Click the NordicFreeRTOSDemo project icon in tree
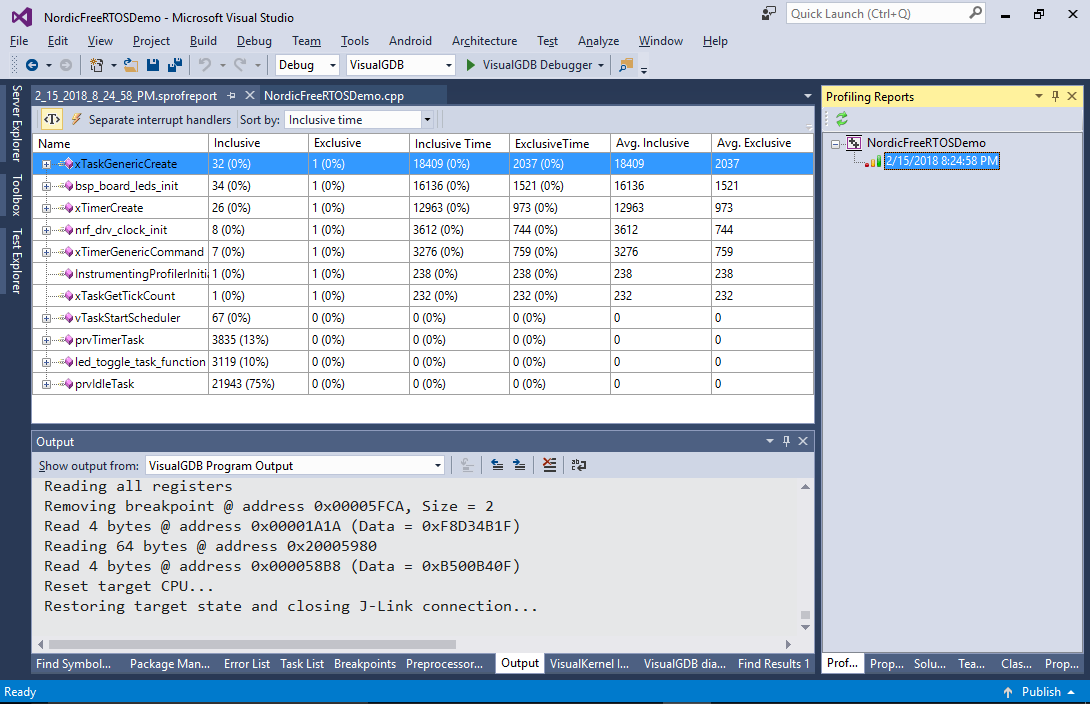1090x704 pixels. click(x=854, y=142)
